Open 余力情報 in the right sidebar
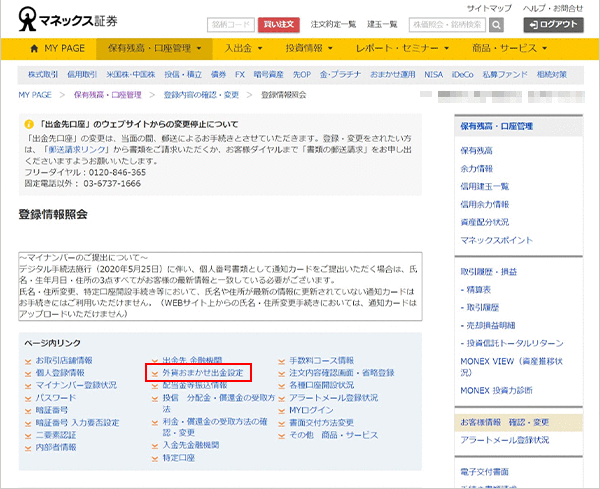The width and height of the screenshot is (600, 489). pyautogui.click(x=476, y=169)
